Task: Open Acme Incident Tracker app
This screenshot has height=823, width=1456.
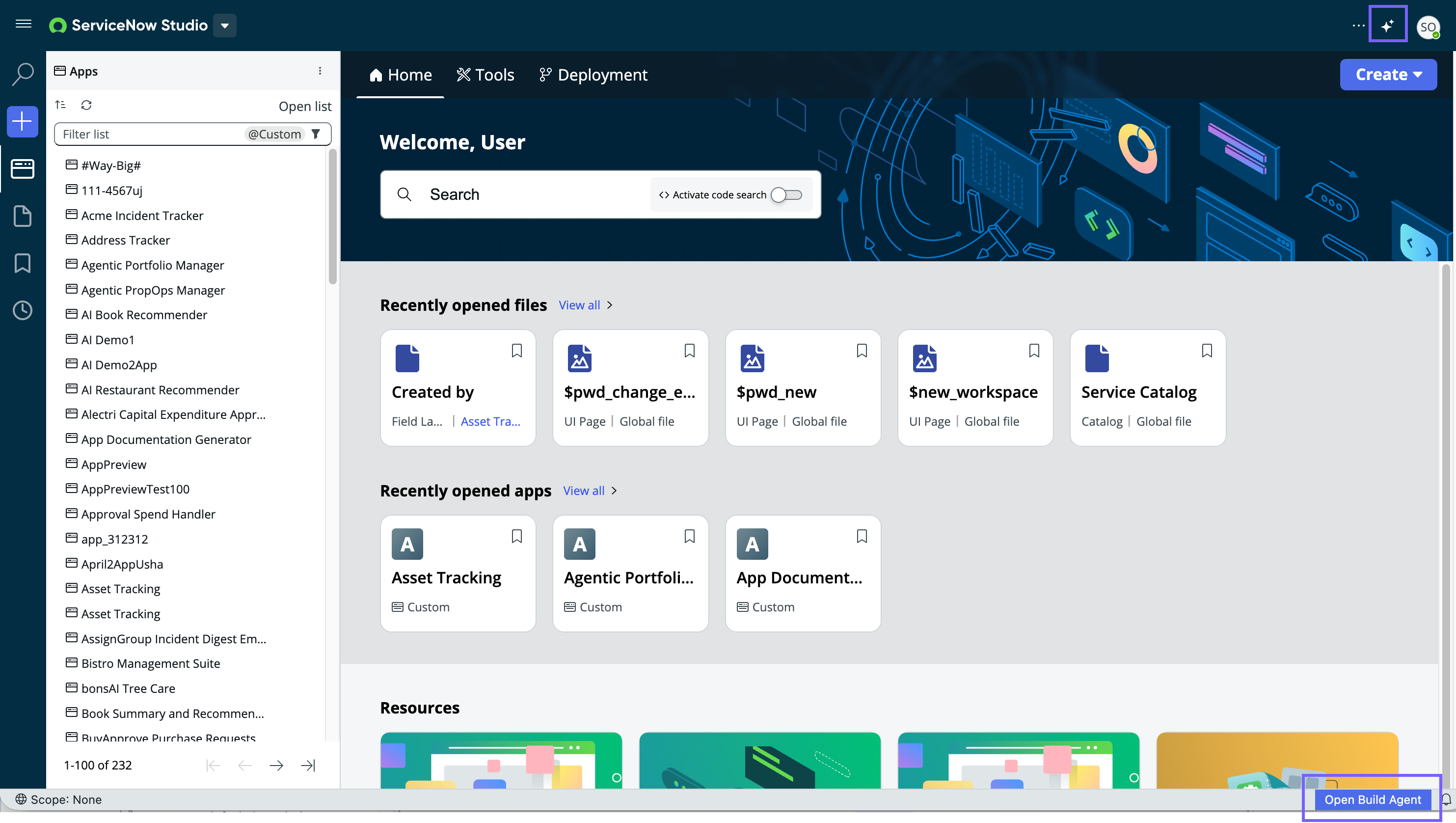Action: tap(142, 216)
